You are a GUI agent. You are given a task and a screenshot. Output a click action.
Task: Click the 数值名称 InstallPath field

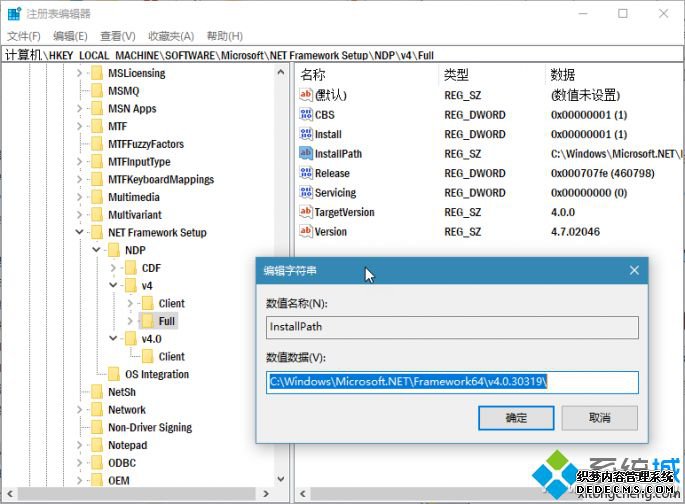click(x=452, y=327)
